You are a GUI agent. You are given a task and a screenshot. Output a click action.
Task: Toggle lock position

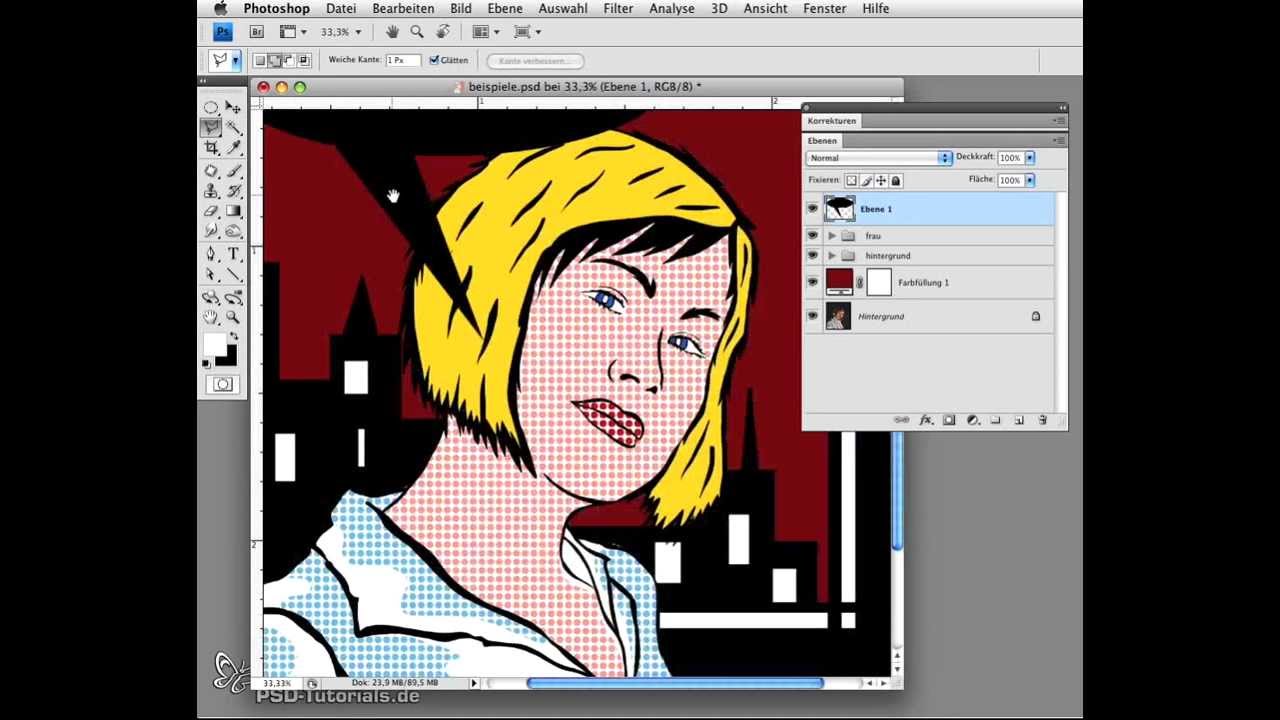[881, 181]
